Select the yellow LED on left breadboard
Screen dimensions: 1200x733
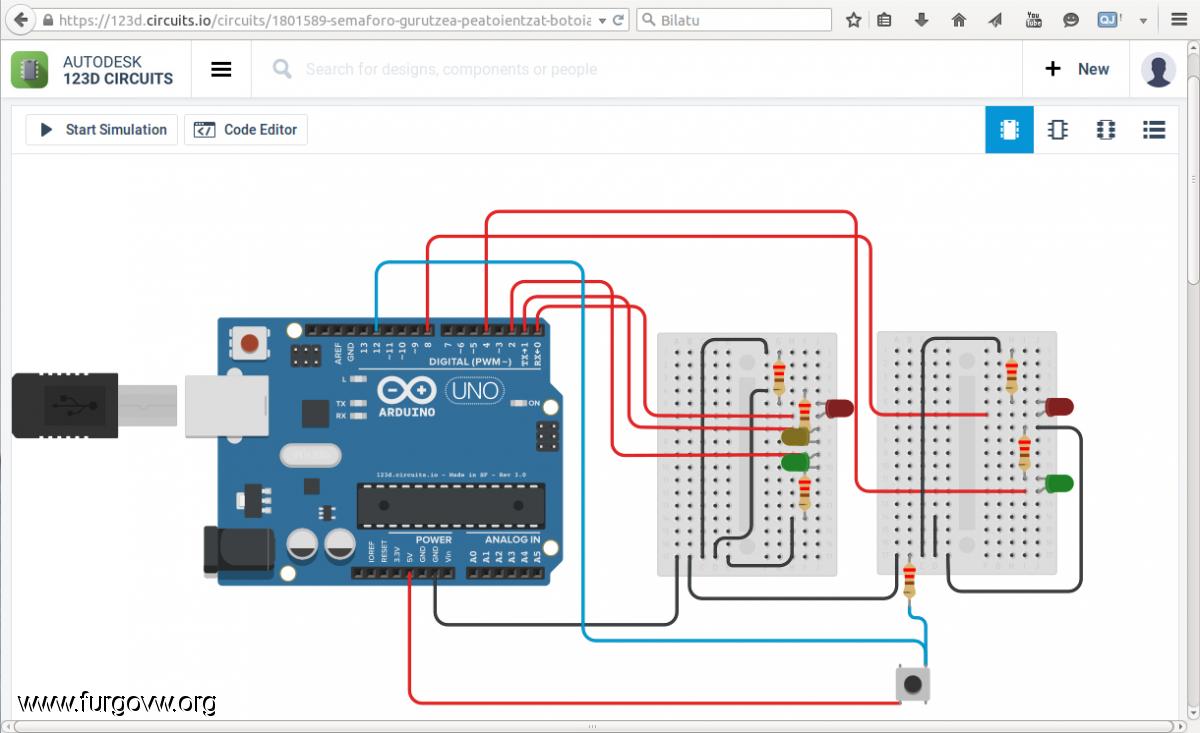click(796, 436)
